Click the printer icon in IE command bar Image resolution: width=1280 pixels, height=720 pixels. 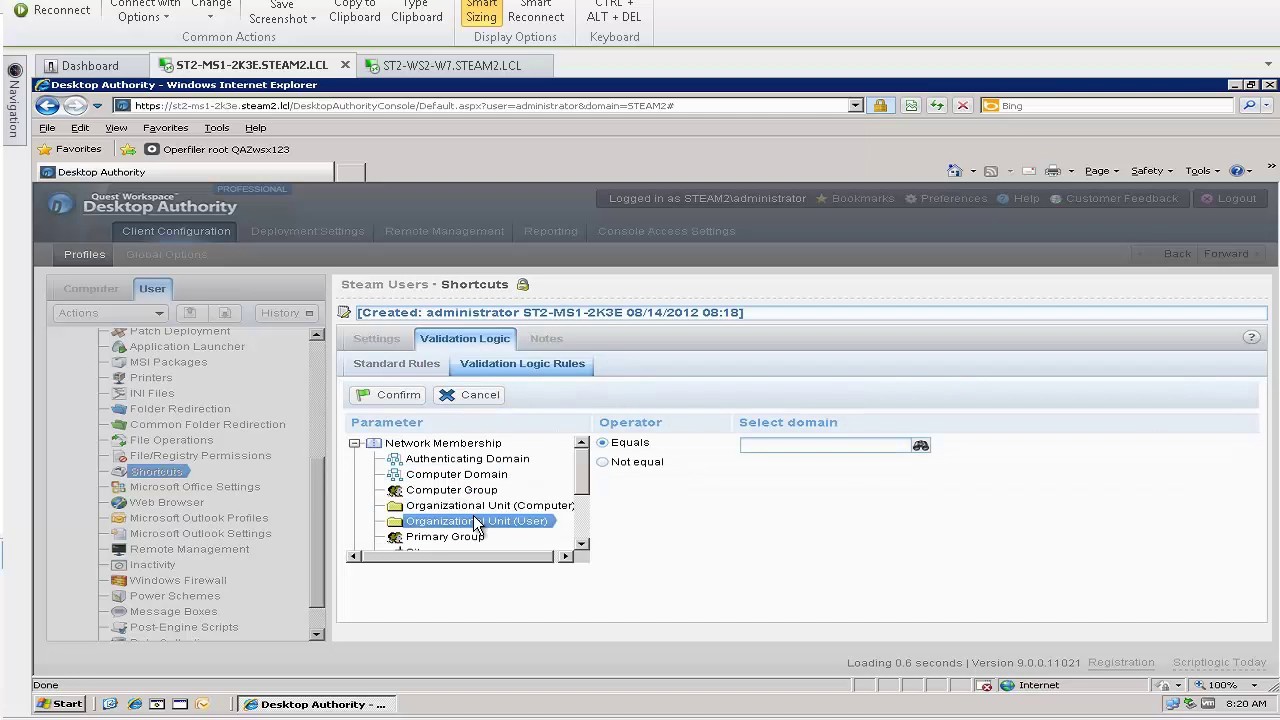point(1052,171)
